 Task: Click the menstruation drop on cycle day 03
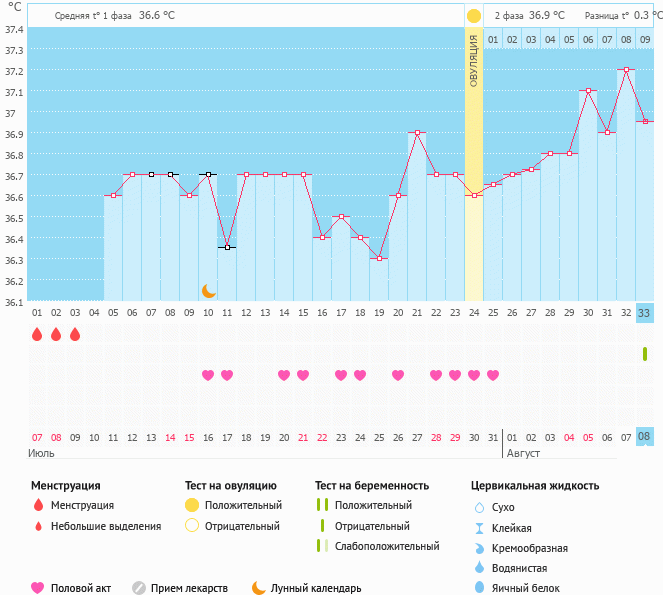(x=75, y=334)
